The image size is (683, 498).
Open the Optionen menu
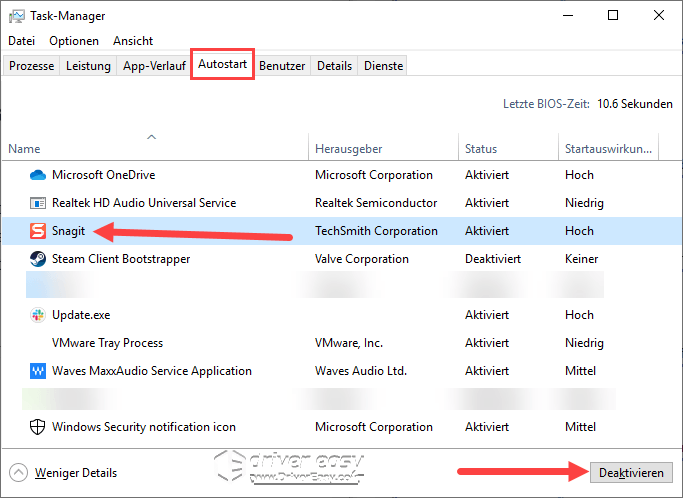click(x=74, y=41)
